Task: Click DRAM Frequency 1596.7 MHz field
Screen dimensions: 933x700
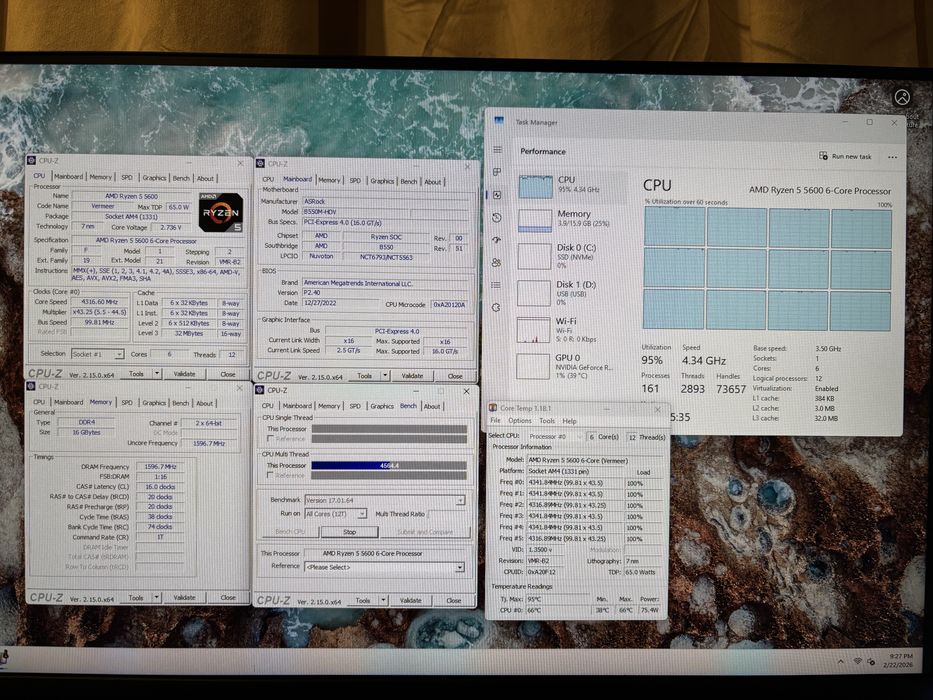Action: click(x=160, y=467)
